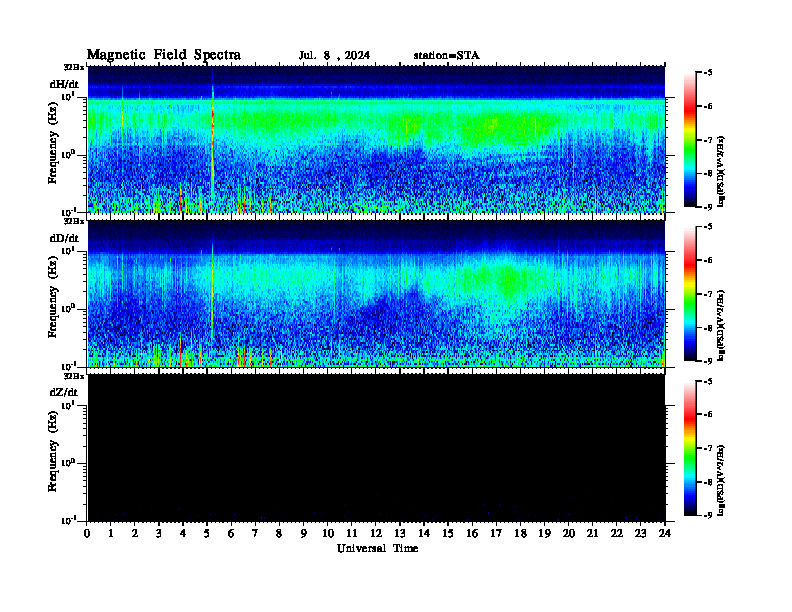Click the '-5' tick on dD/dt color bar

(x=709, y=227)
